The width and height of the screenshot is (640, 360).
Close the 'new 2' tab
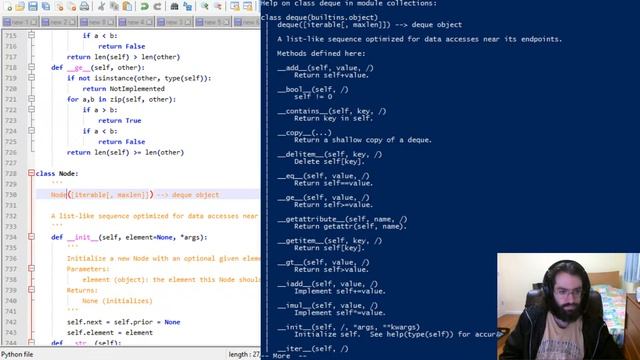[x=72, y=21]
